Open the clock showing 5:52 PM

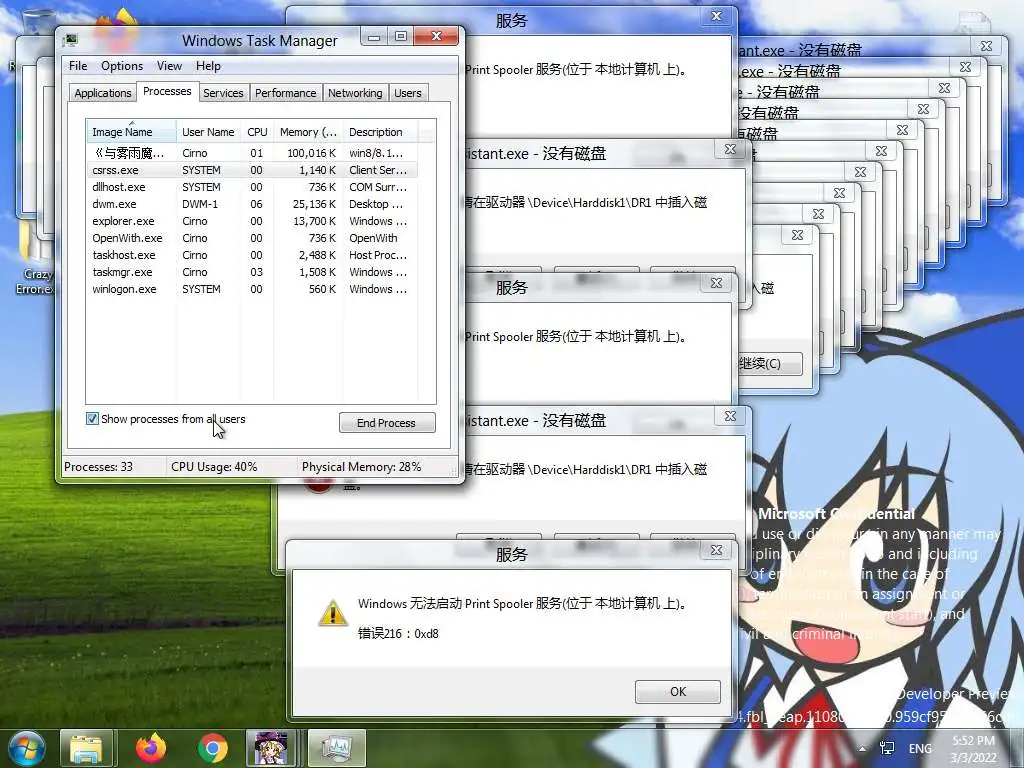coord(973,749)
